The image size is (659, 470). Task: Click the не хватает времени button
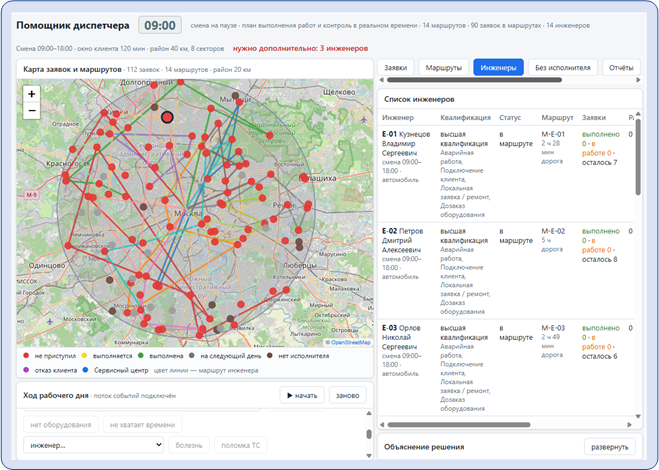point(142,425)
